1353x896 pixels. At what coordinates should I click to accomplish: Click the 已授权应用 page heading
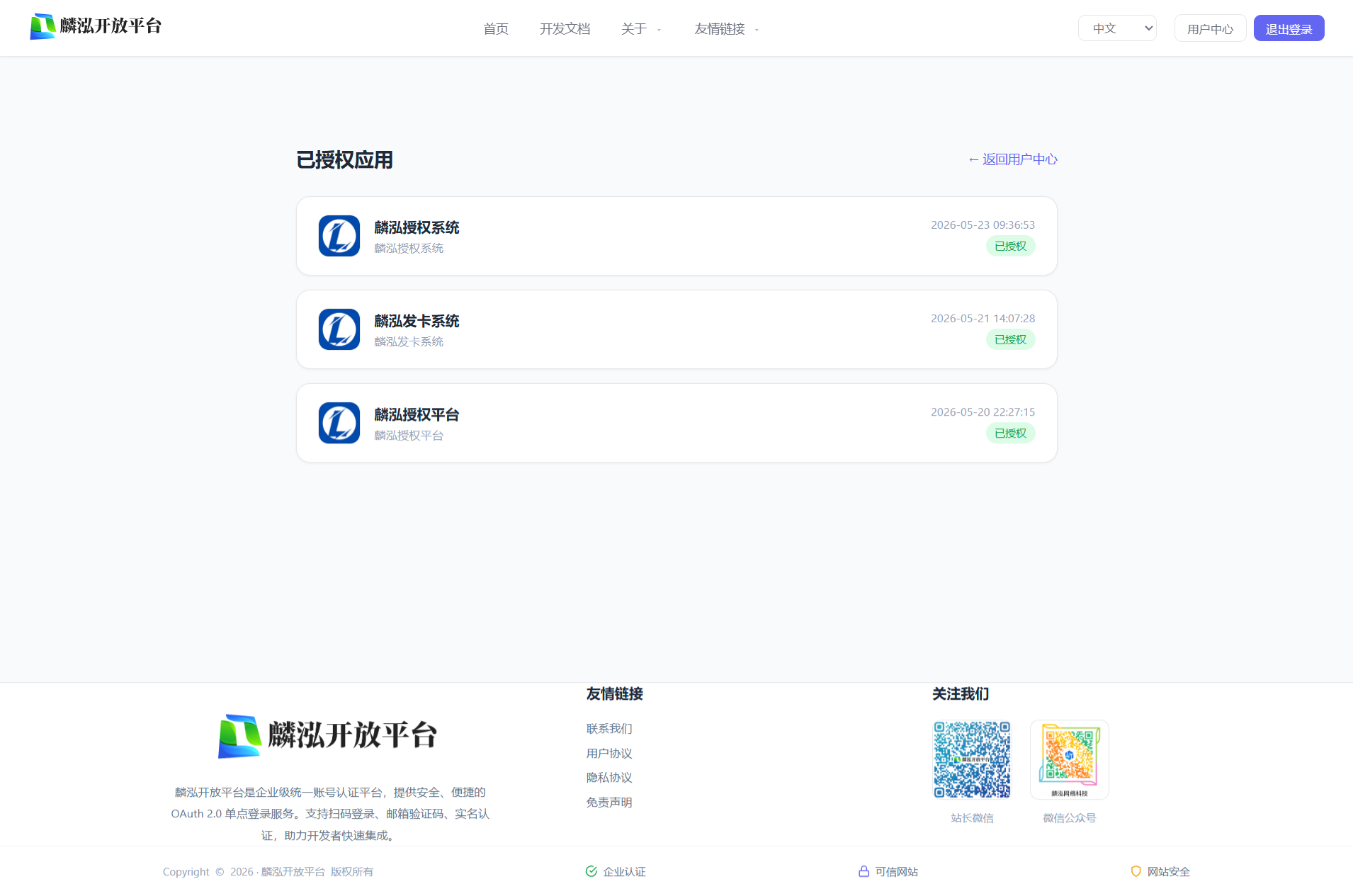coord(344,160)
